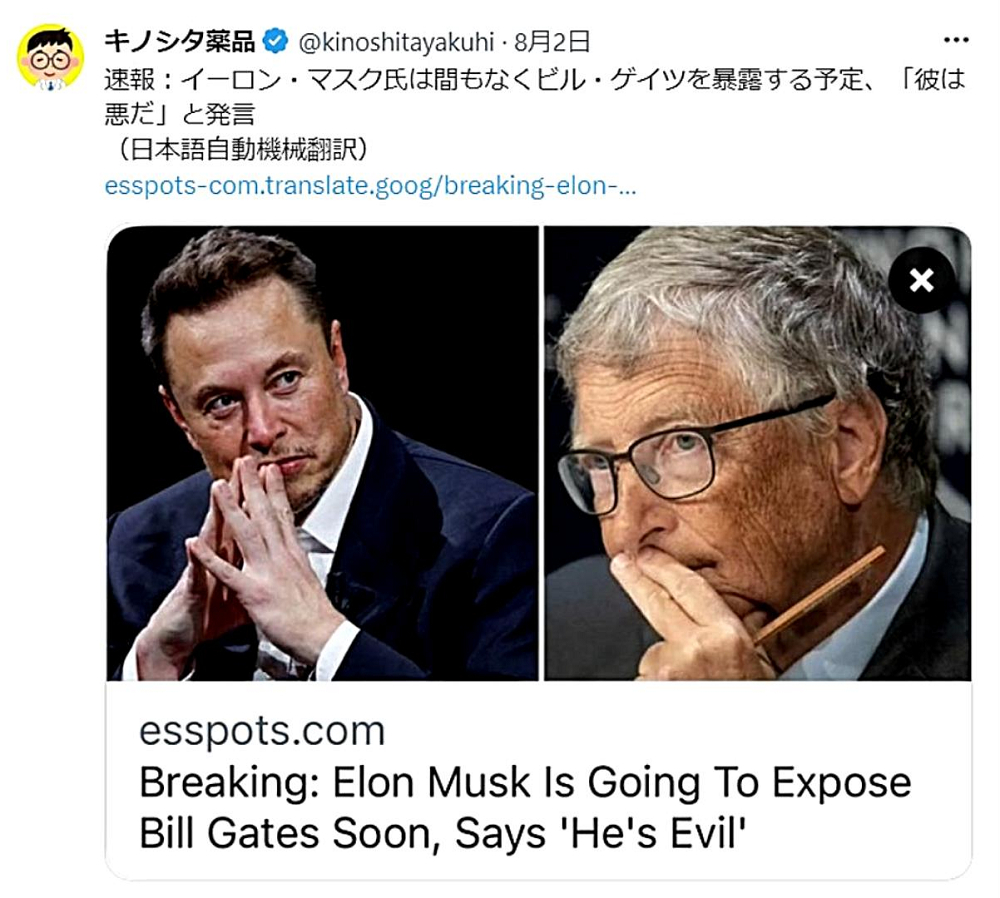Click the blue verified badge
The image size is (1000, 898).
tap(276, 42)
